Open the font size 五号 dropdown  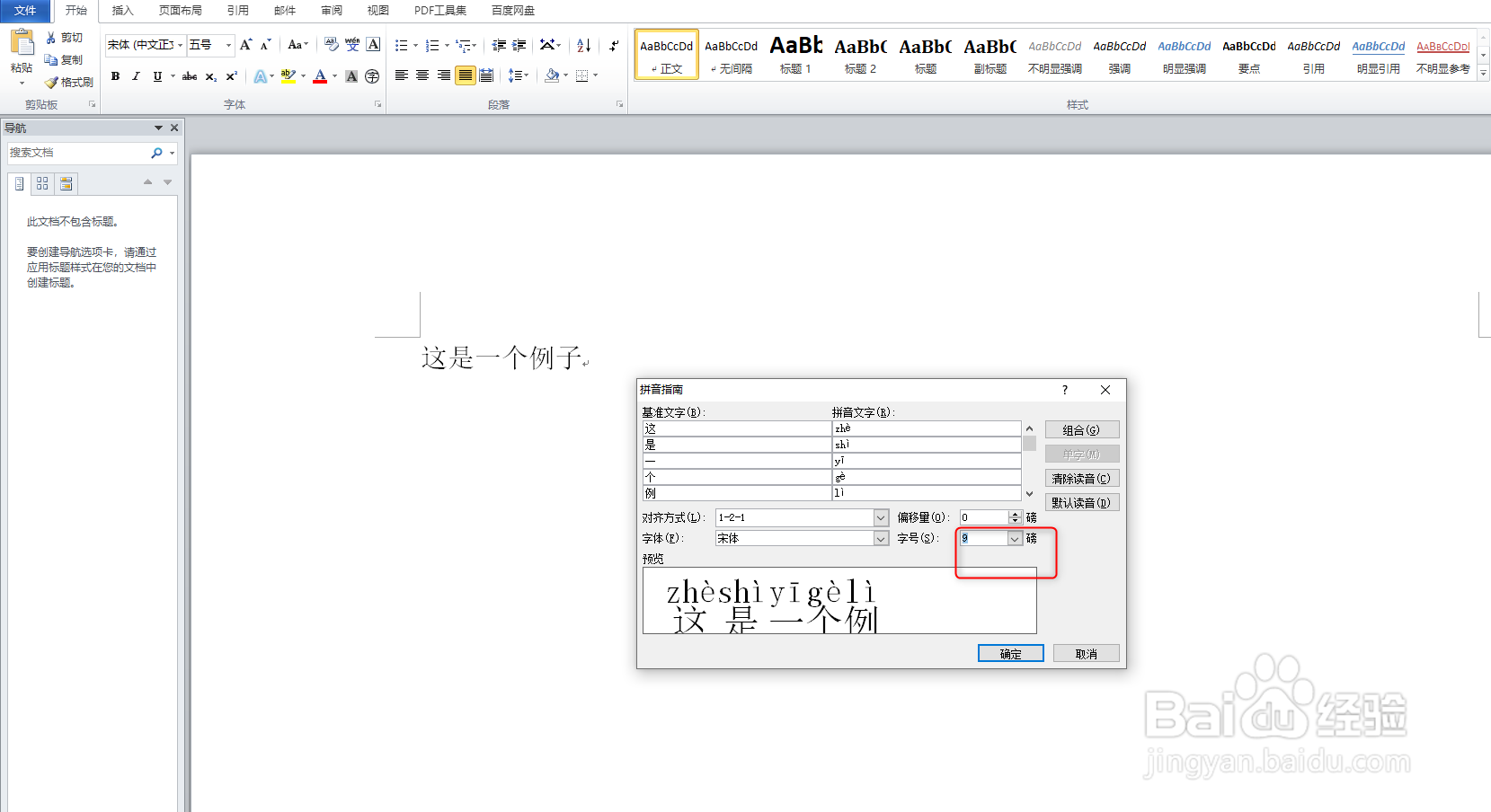228,45
